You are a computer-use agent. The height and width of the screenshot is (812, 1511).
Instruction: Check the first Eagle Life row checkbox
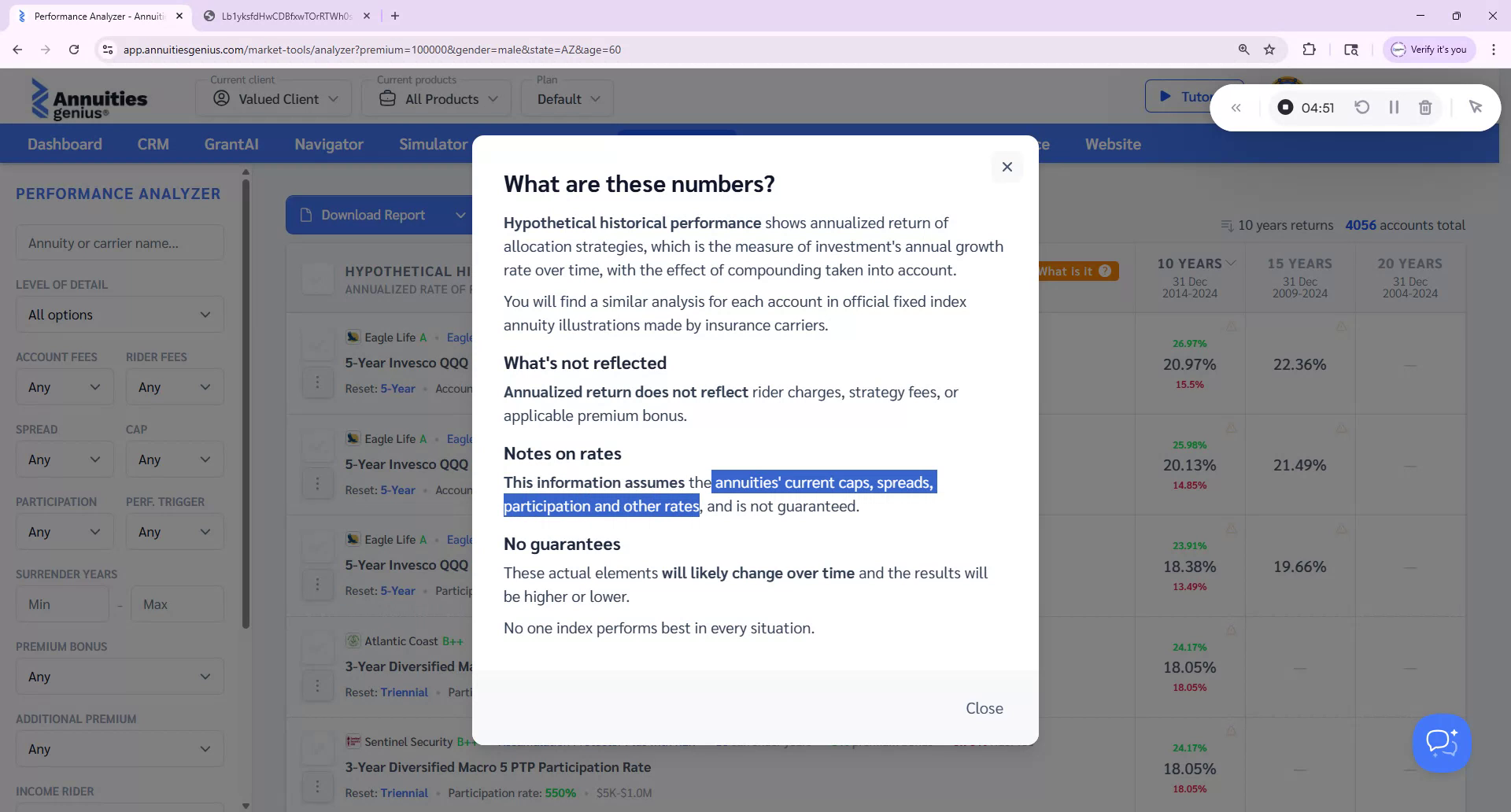tap(318, 344)
